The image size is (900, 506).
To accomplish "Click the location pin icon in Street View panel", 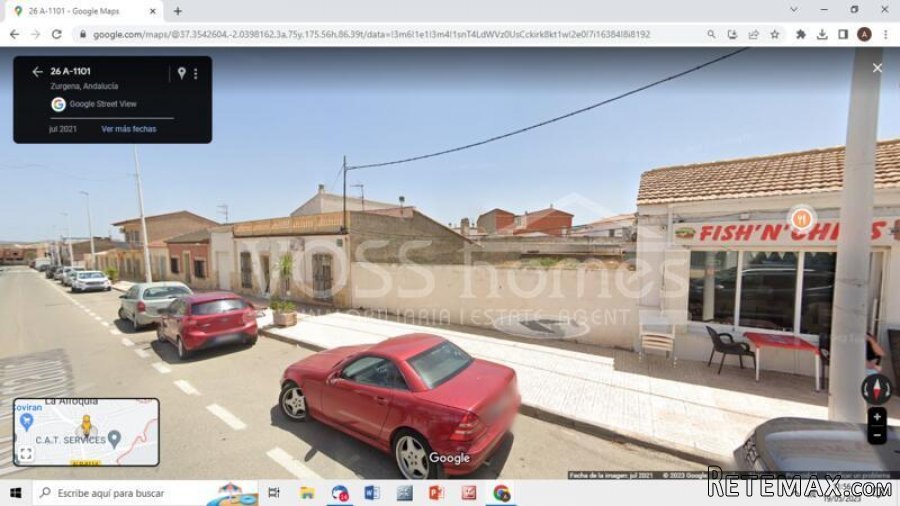I will pyautogui.click(x=181, y=73).
